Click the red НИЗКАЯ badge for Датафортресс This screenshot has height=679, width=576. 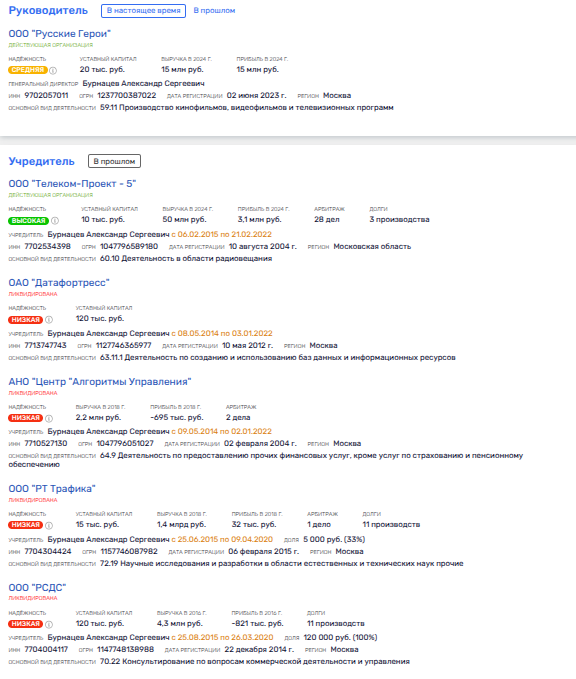(x=26, y=320)
